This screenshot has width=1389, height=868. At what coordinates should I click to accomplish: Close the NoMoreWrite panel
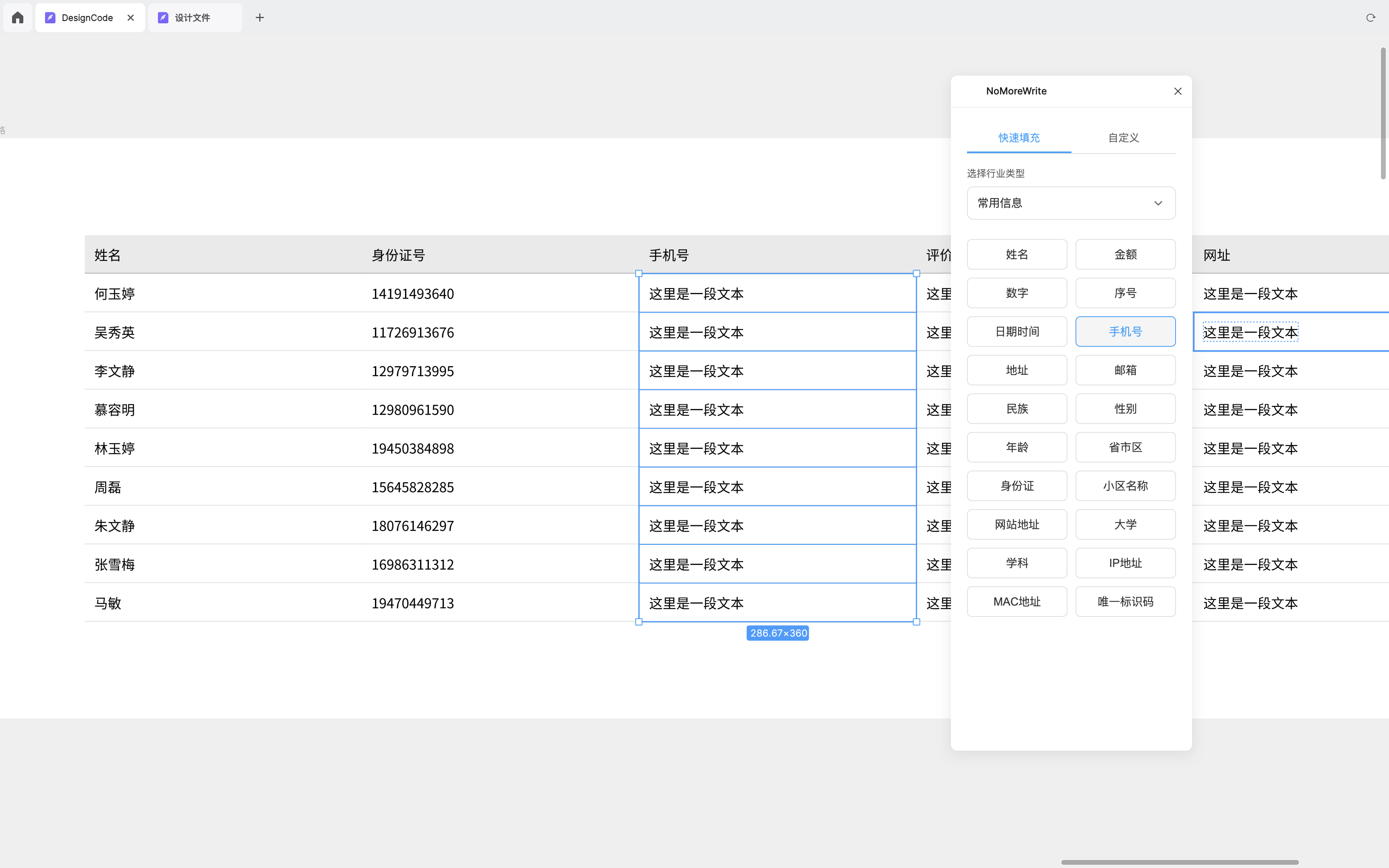coord(1178,91)
